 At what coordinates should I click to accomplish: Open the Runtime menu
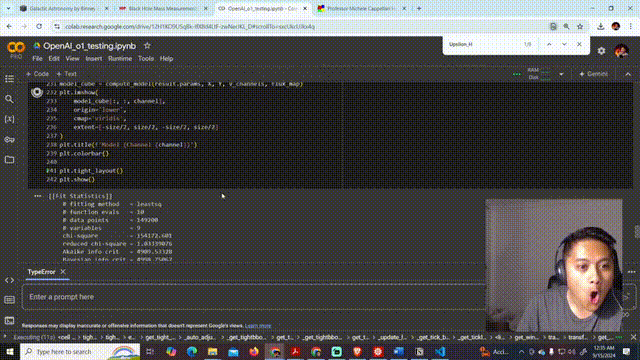pos(120,59)
